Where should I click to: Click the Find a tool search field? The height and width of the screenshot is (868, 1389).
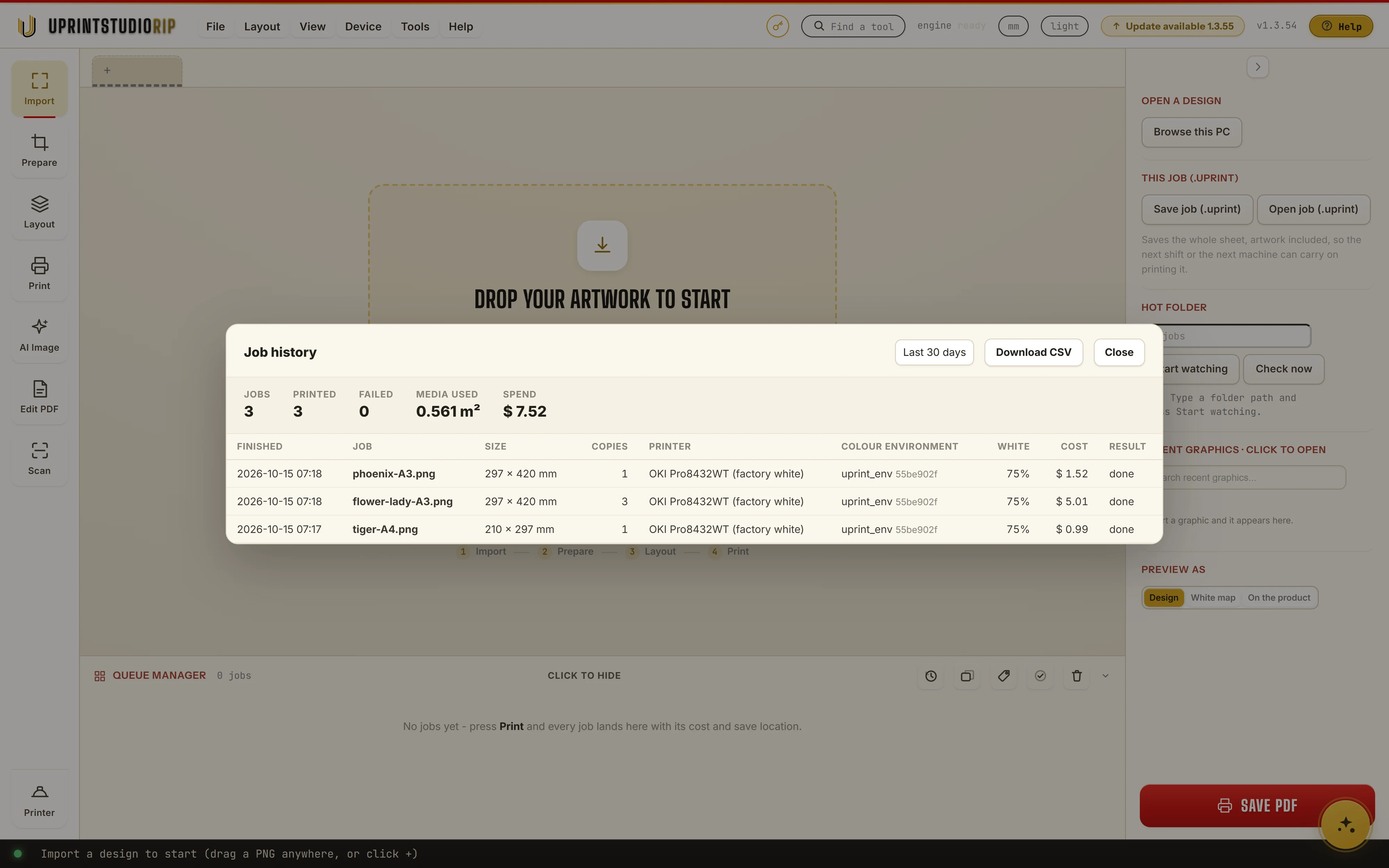pos(853,26)
